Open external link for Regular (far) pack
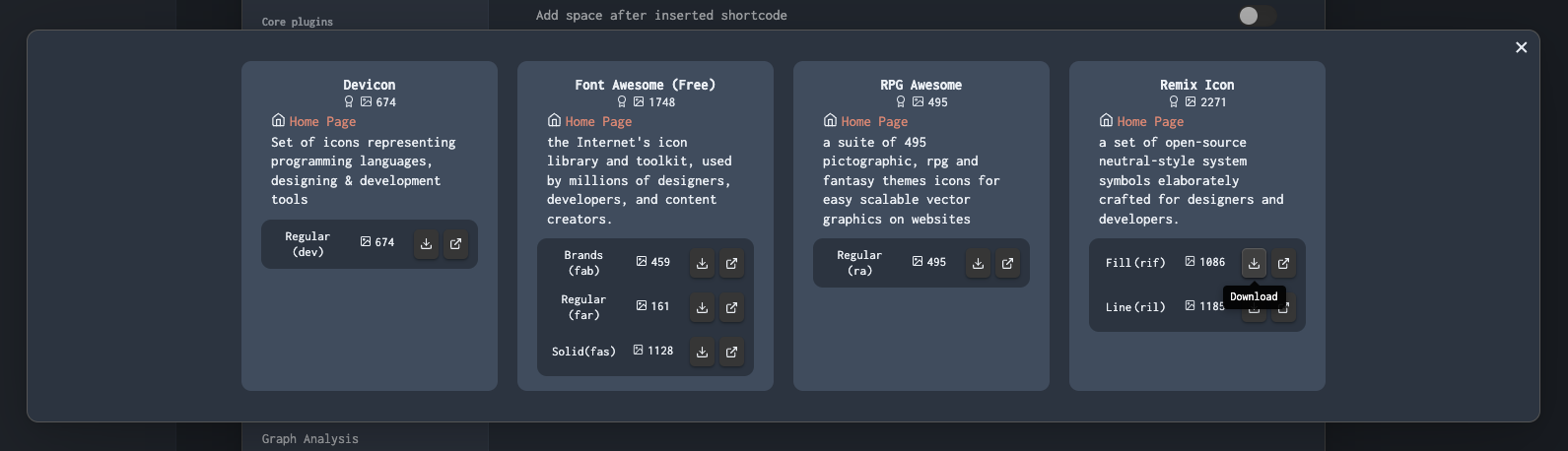Image resolution: width=1568 pixels, height=451 pixels. [731, 307]
